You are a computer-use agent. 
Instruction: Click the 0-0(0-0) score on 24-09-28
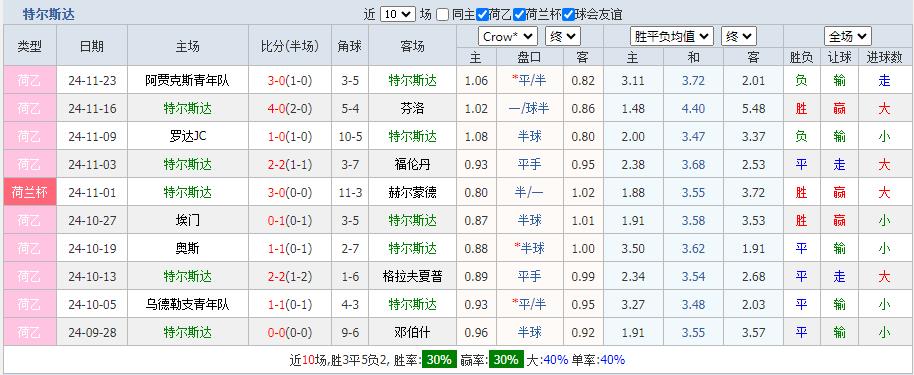(x=290, y=332)
